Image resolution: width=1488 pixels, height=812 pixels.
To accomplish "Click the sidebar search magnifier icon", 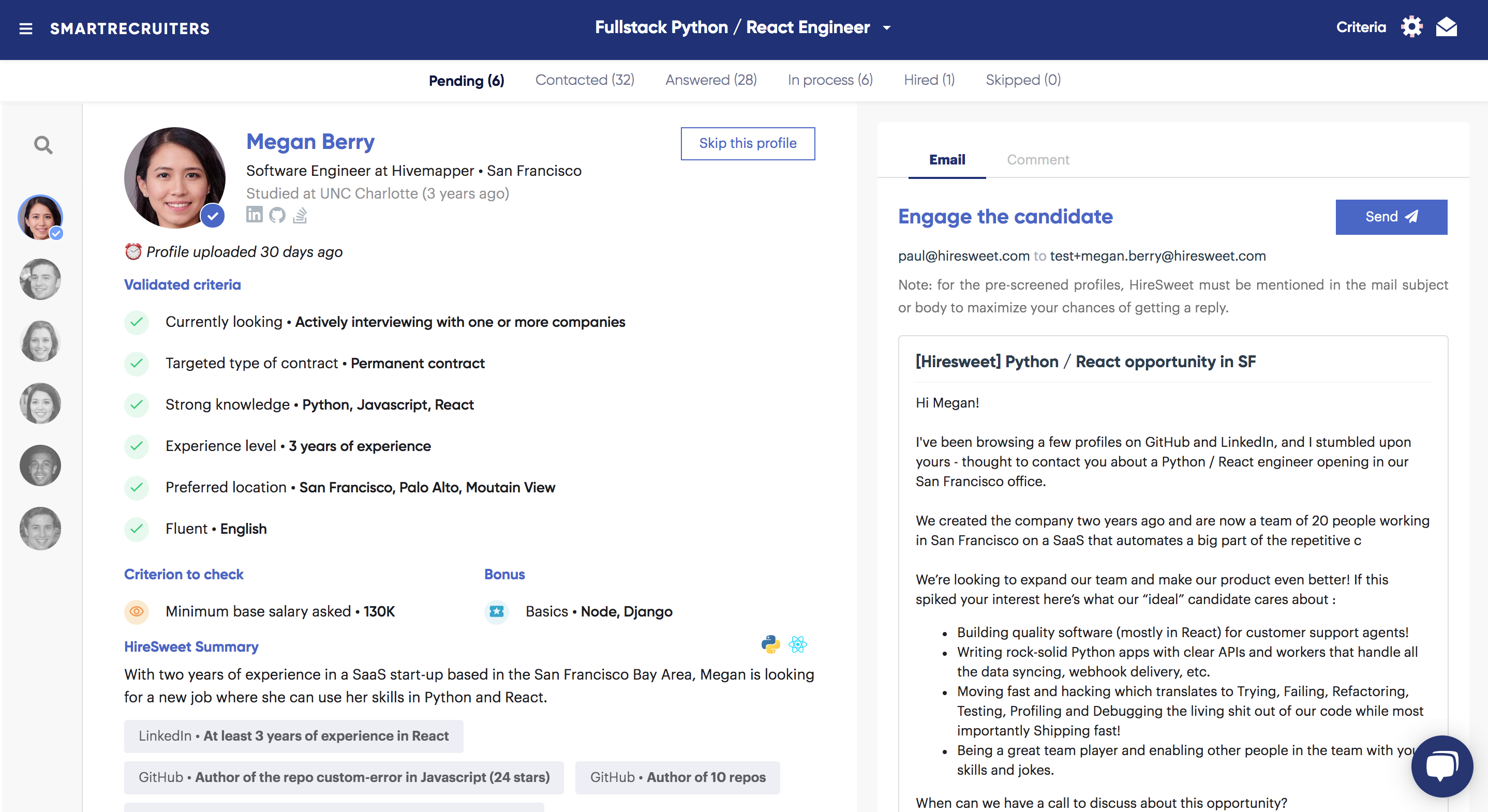I will coord(43,145).
